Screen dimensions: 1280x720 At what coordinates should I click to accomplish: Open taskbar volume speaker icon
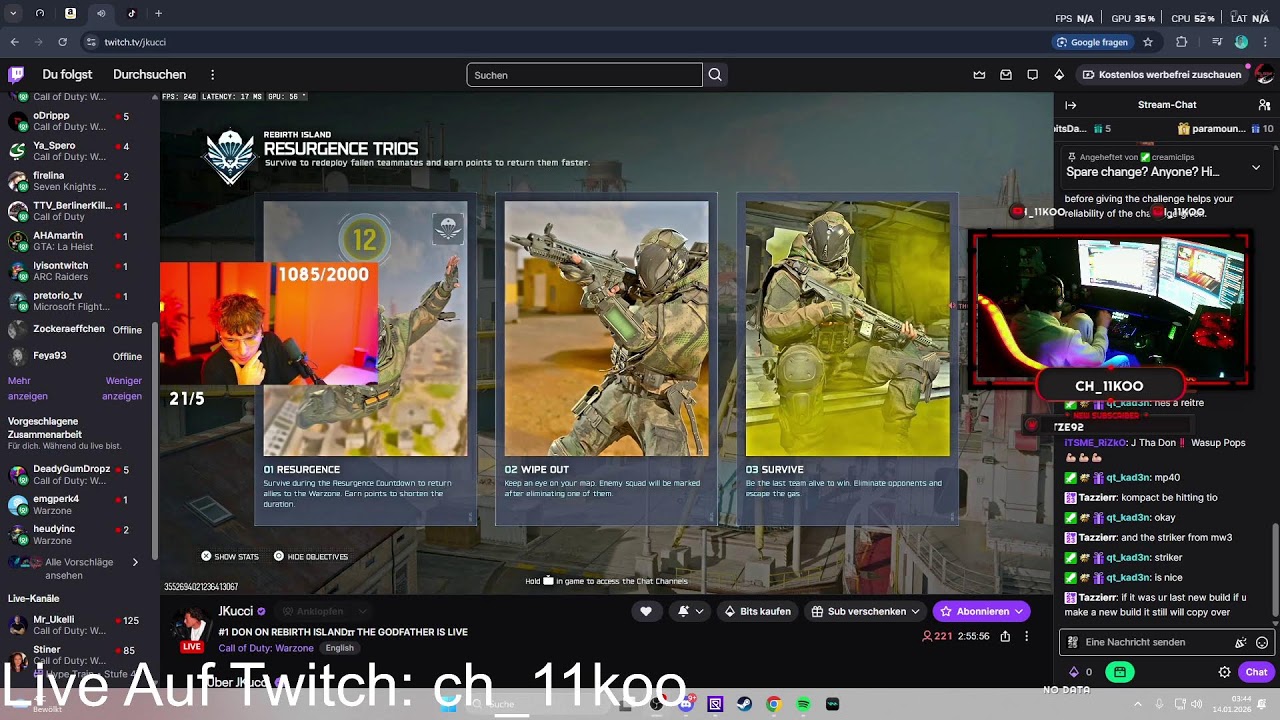click(x=1196, y=704)
